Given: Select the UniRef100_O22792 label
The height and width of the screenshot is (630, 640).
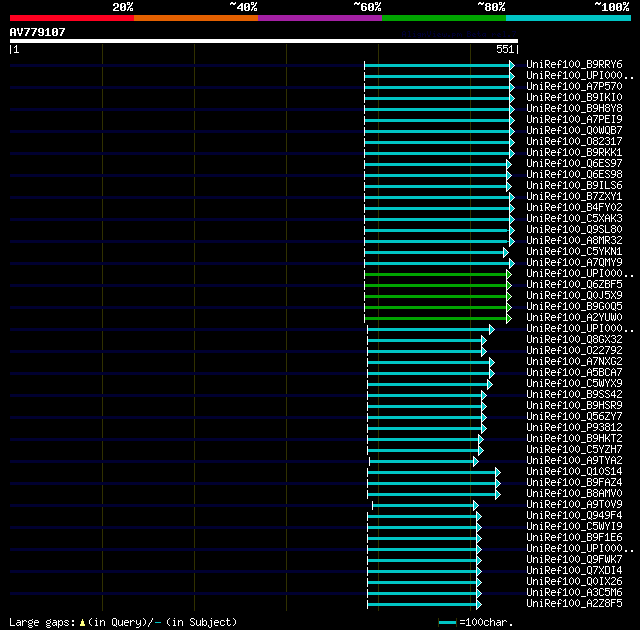Looking at the screenshot, I should pyautogui.click(x=574, y=351).
